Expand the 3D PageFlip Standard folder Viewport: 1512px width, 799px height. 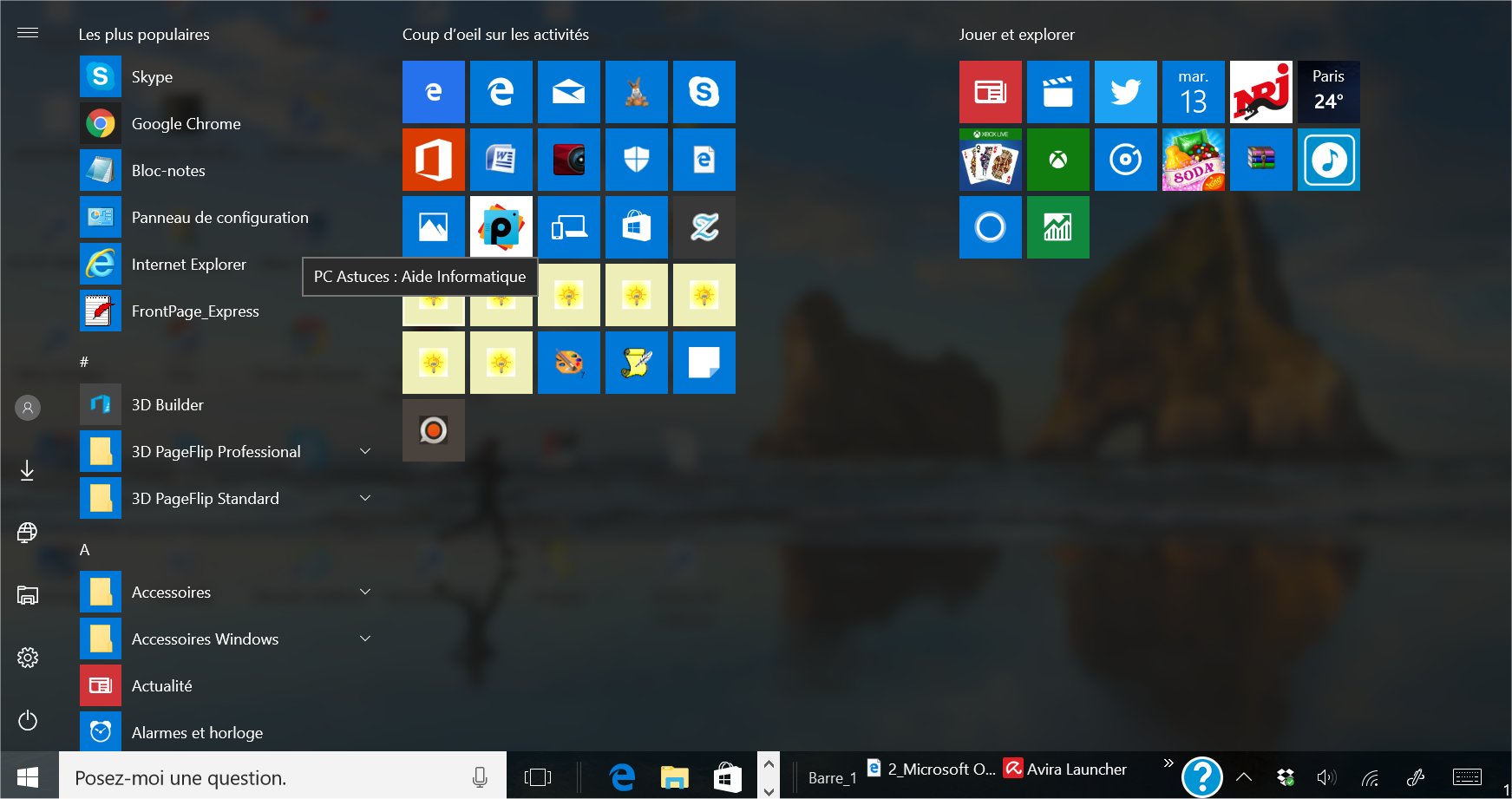(365, 498)
